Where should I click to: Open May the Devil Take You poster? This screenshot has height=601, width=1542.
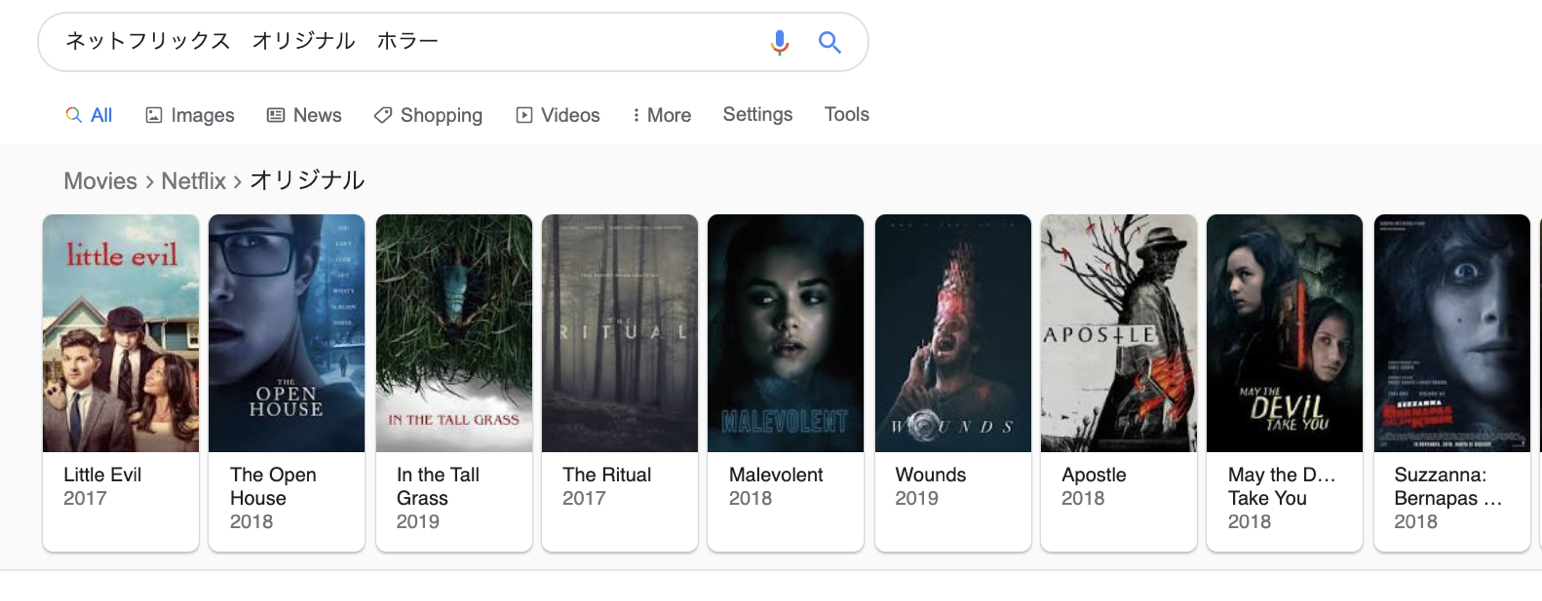tap(1285, 333)
